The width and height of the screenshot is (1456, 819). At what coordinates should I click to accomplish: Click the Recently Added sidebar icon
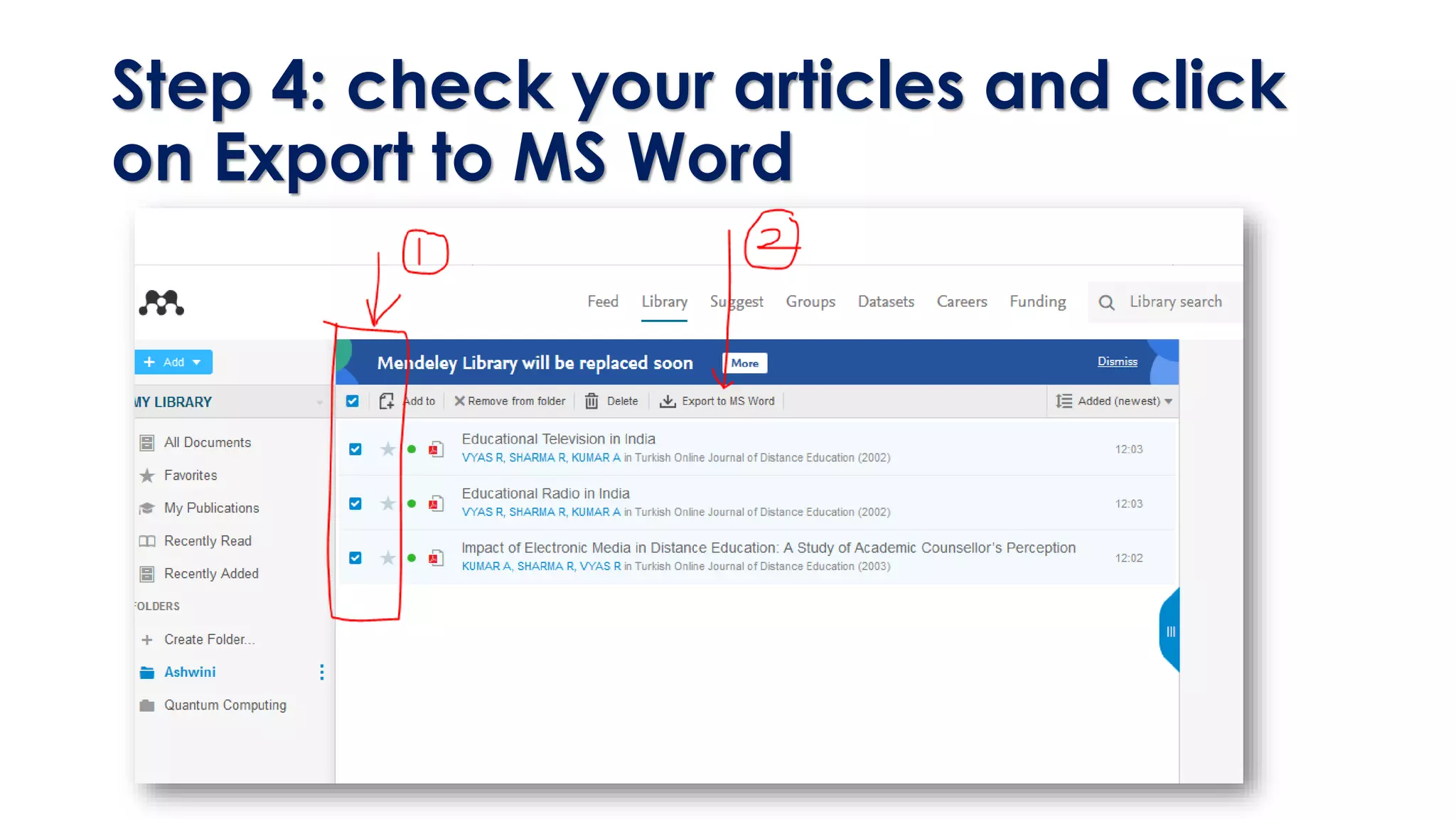coord(147,574)
